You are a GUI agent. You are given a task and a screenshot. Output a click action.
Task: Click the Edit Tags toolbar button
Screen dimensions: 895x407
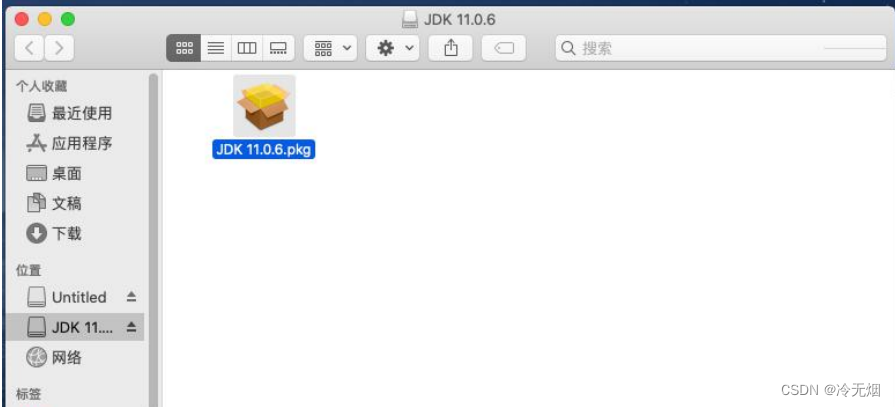point(503,49)
